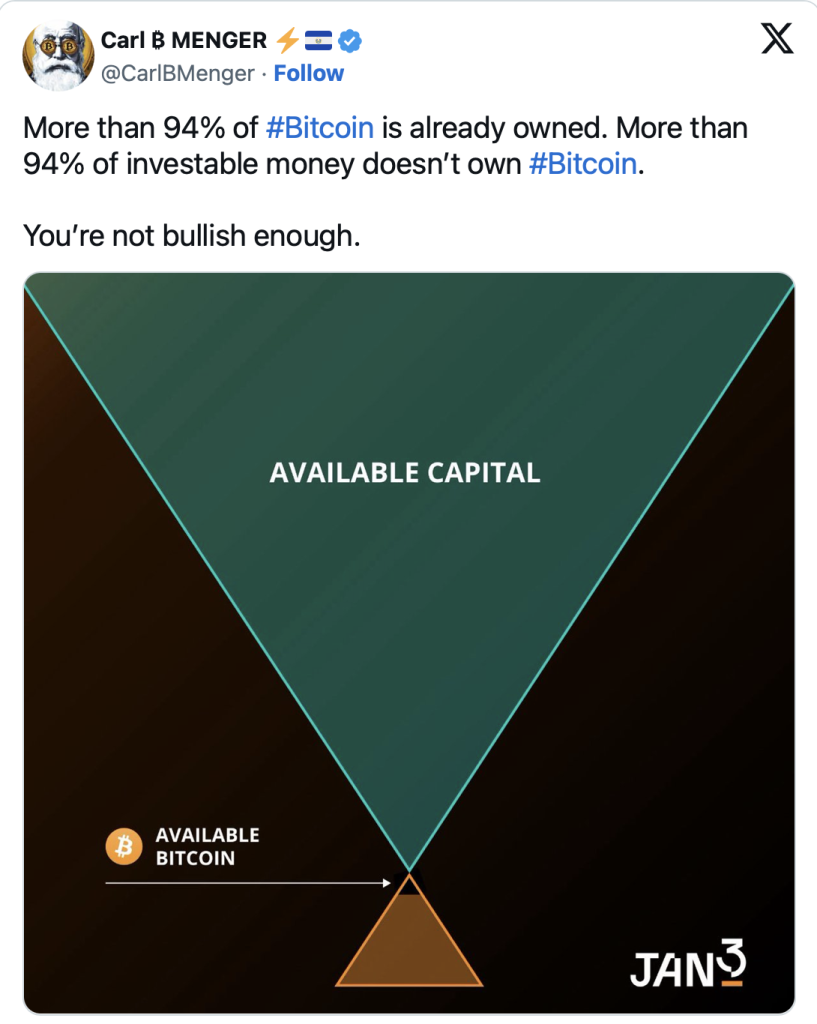Click the lightning bolt emoji

(x=287, y=40)
